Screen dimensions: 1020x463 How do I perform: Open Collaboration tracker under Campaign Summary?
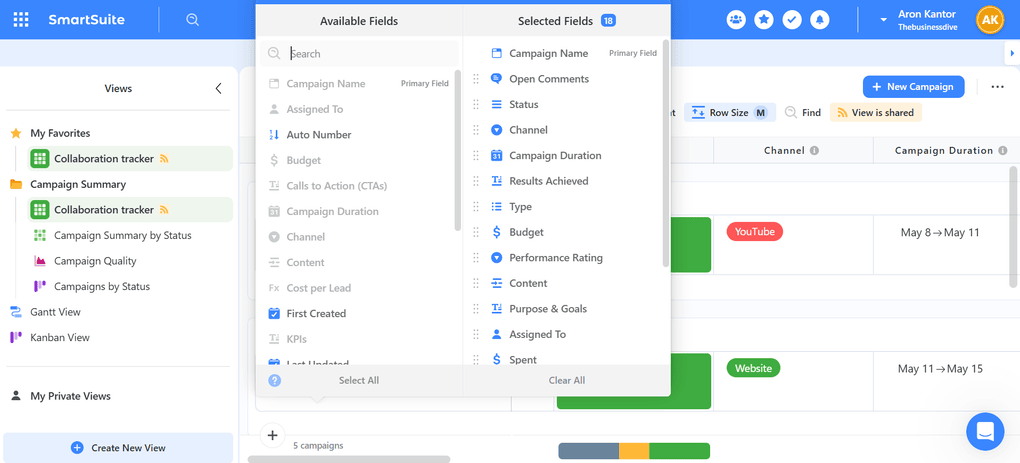click(x=129, y=210)
